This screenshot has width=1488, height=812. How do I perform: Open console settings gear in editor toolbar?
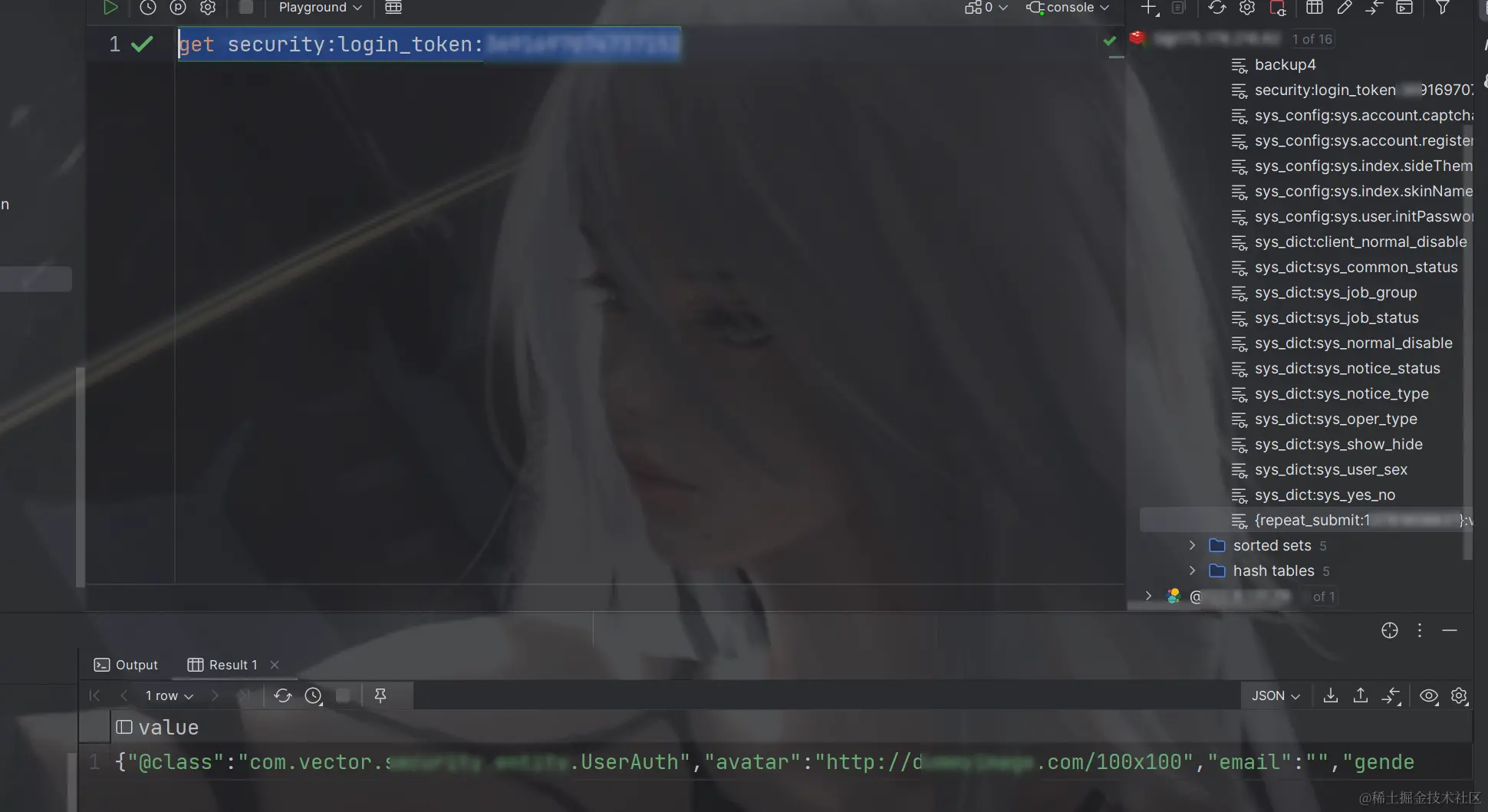208,8
